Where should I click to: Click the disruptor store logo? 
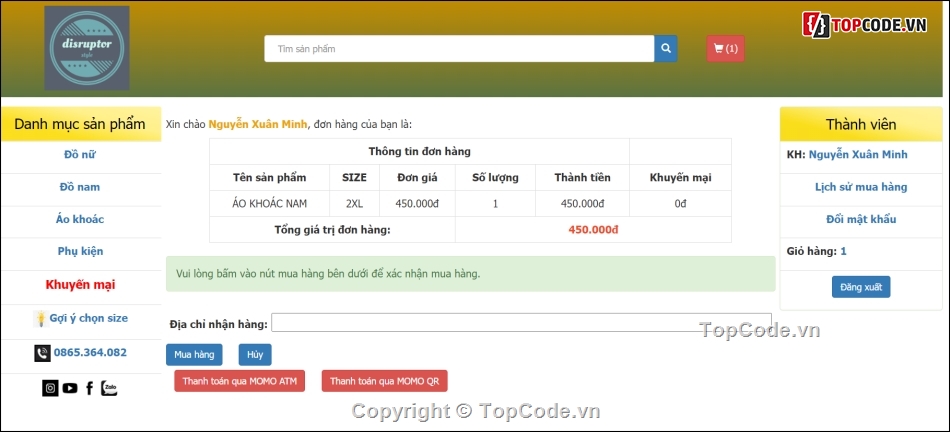coord(87,48)
